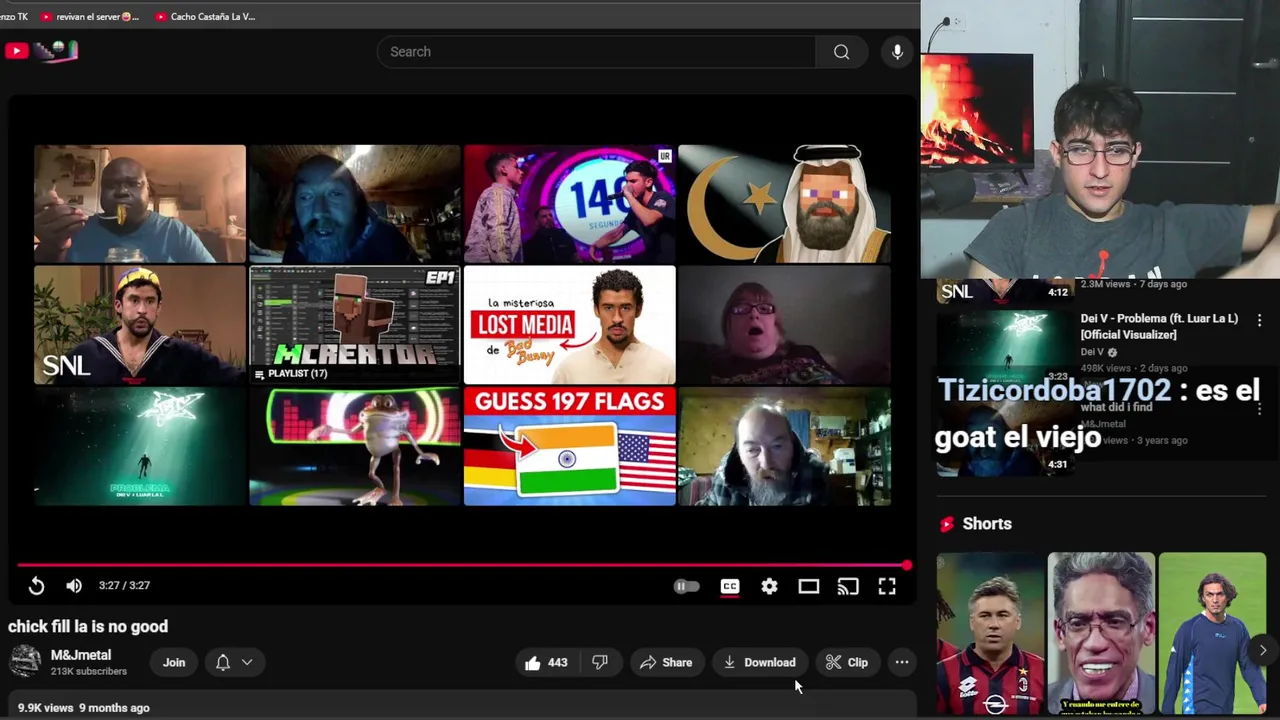Image resolution: width=1280 pixels, height=720 pixels.
Task: Click the cast to TV icon
Action: pos(848,587)
